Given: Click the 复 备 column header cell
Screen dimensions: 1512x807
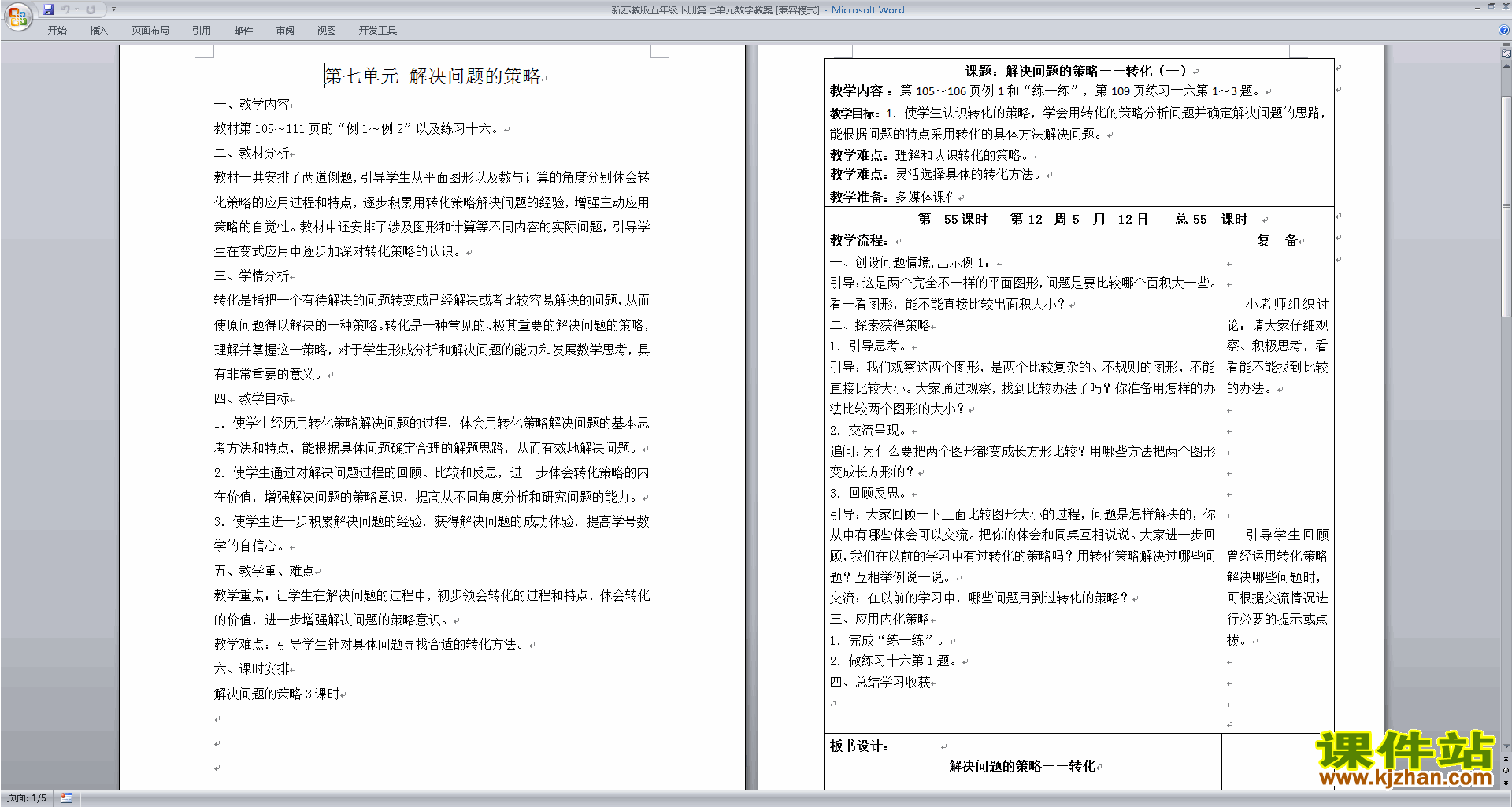Looking at the screenshot, I should click(1277, 240).
